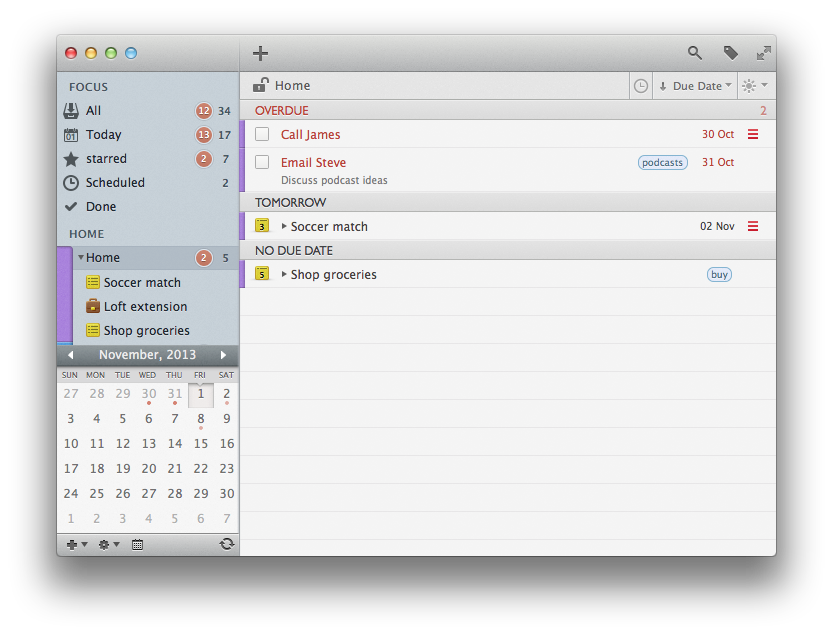833x635 pixels.
Task: Click the podcasts tag on Email Steve
Action: [662, 162]
